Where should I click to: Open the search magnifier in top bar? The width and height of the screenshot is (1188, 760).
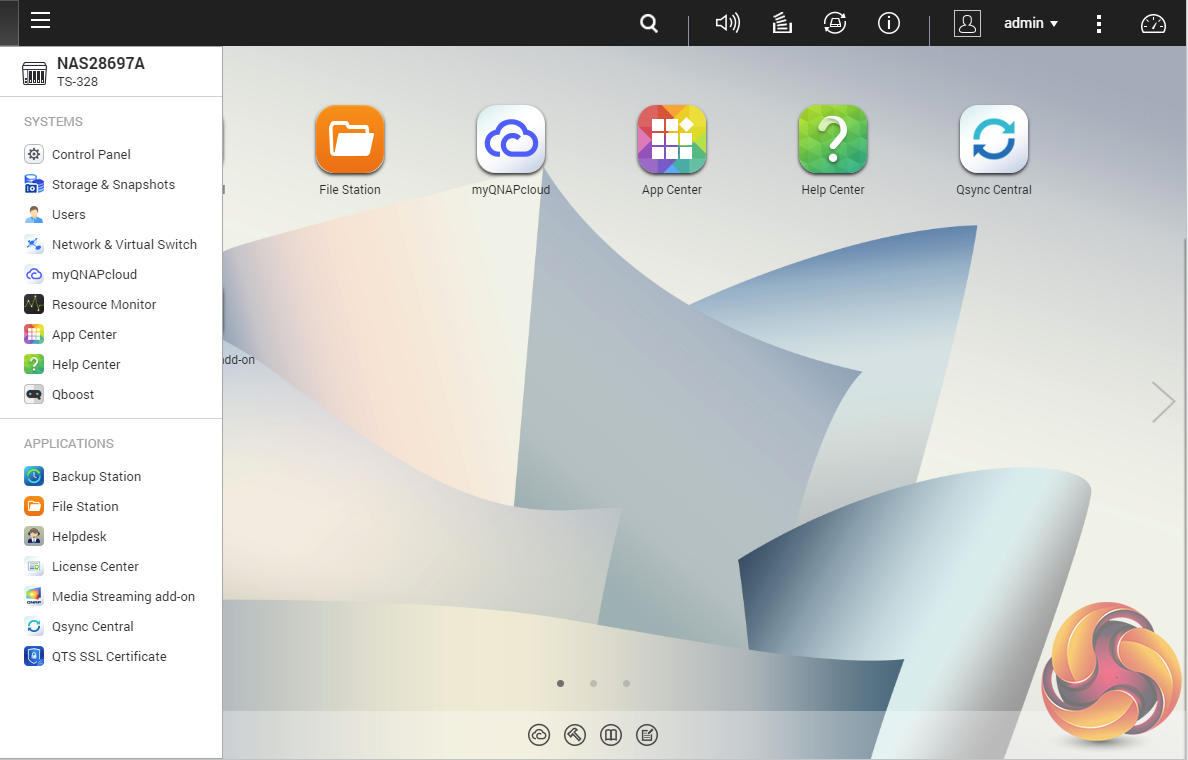coord(649,23)
